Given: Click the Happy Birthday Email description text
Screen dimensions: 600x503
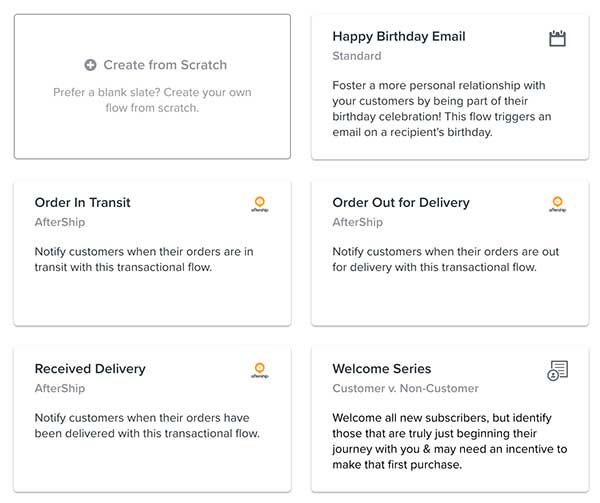Looking at the screenshot, I should click(438, 109).
